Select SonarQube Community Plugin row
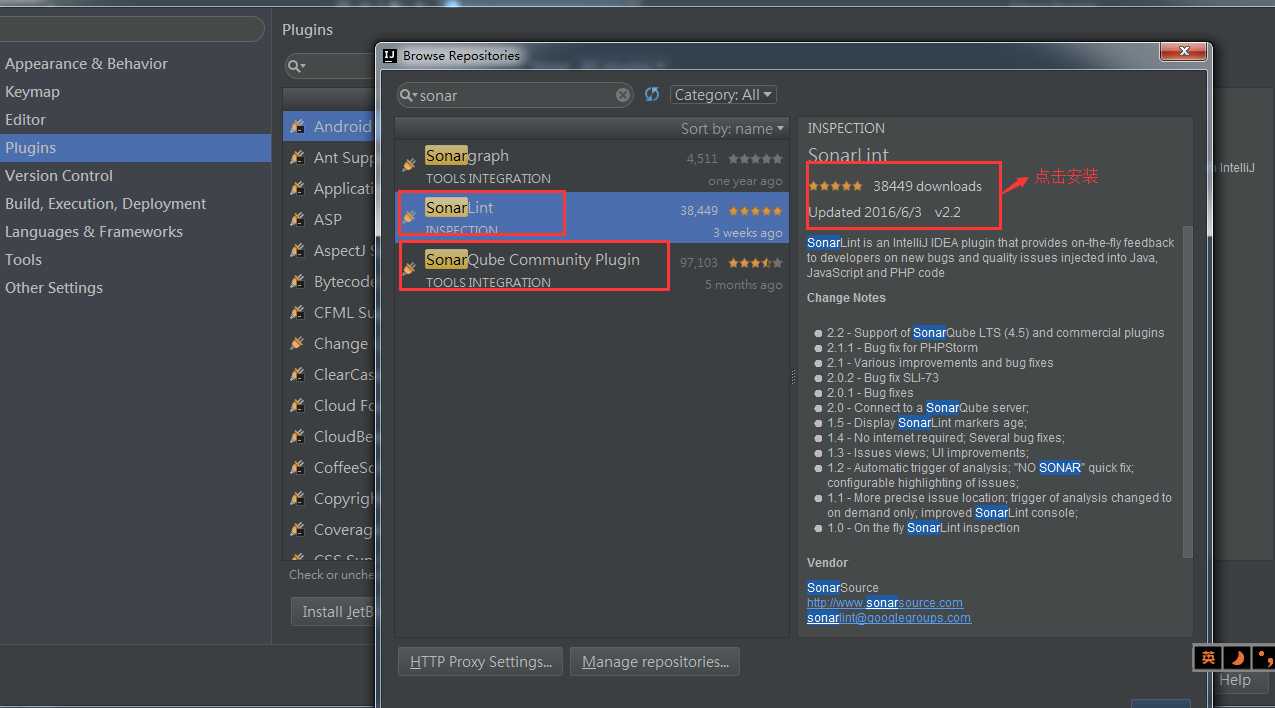The image size is (1275, 708). (x=592, y=270)
